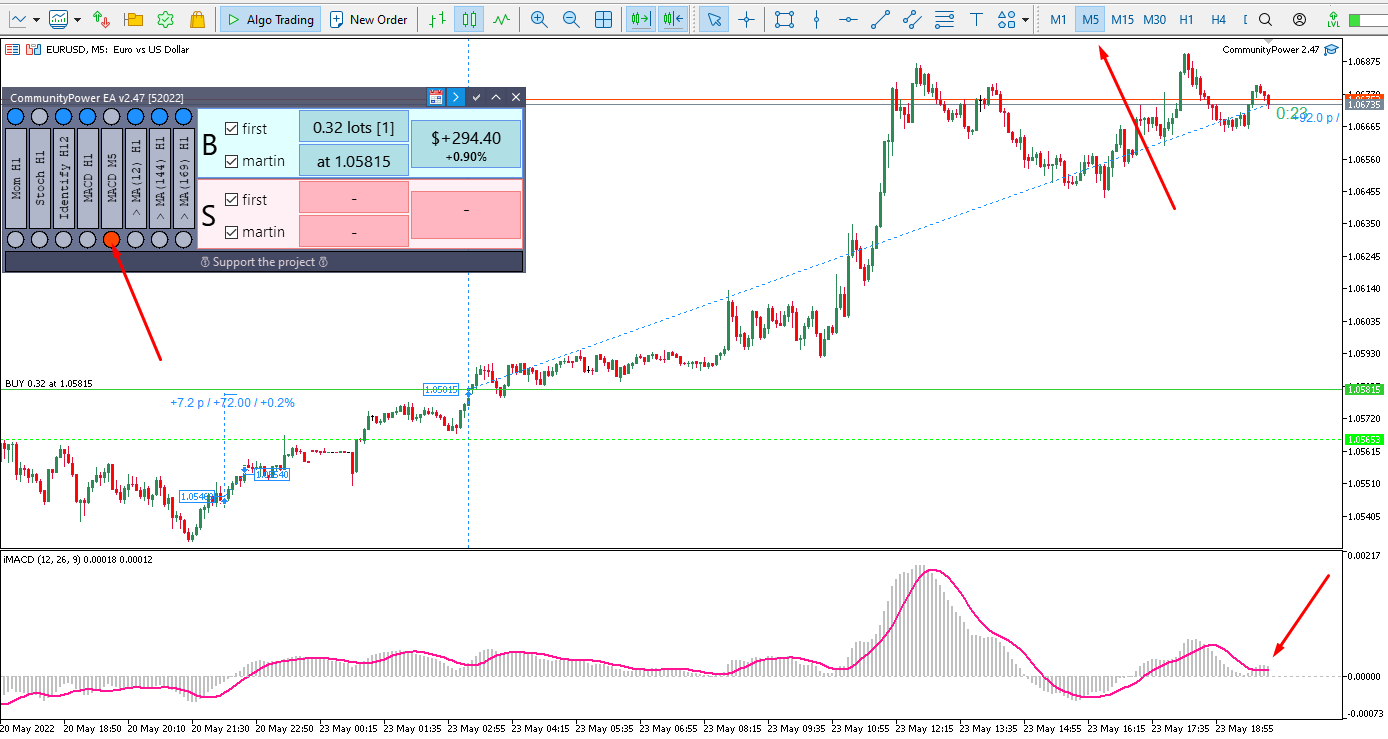Click the 0.32 lots [1] cell
1388x739 pixels.
[354, 127]
